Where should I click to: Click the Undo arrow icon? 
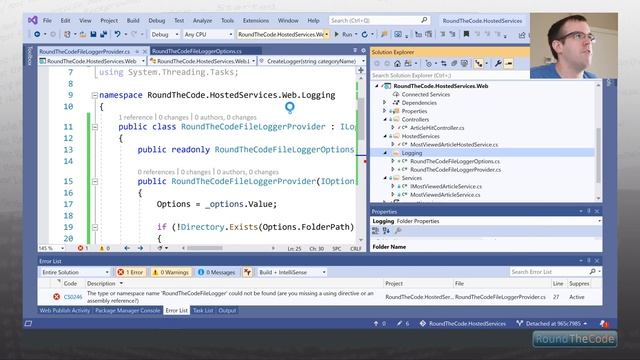(x=118, y=35)
